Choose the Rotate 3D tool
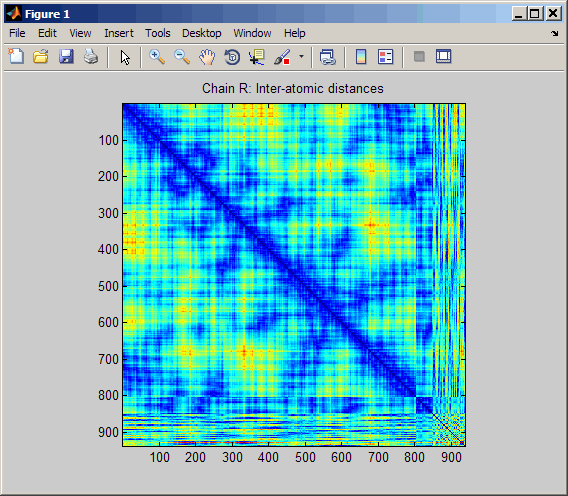This screenshot has width=568, height=496. tap(232, 57)
